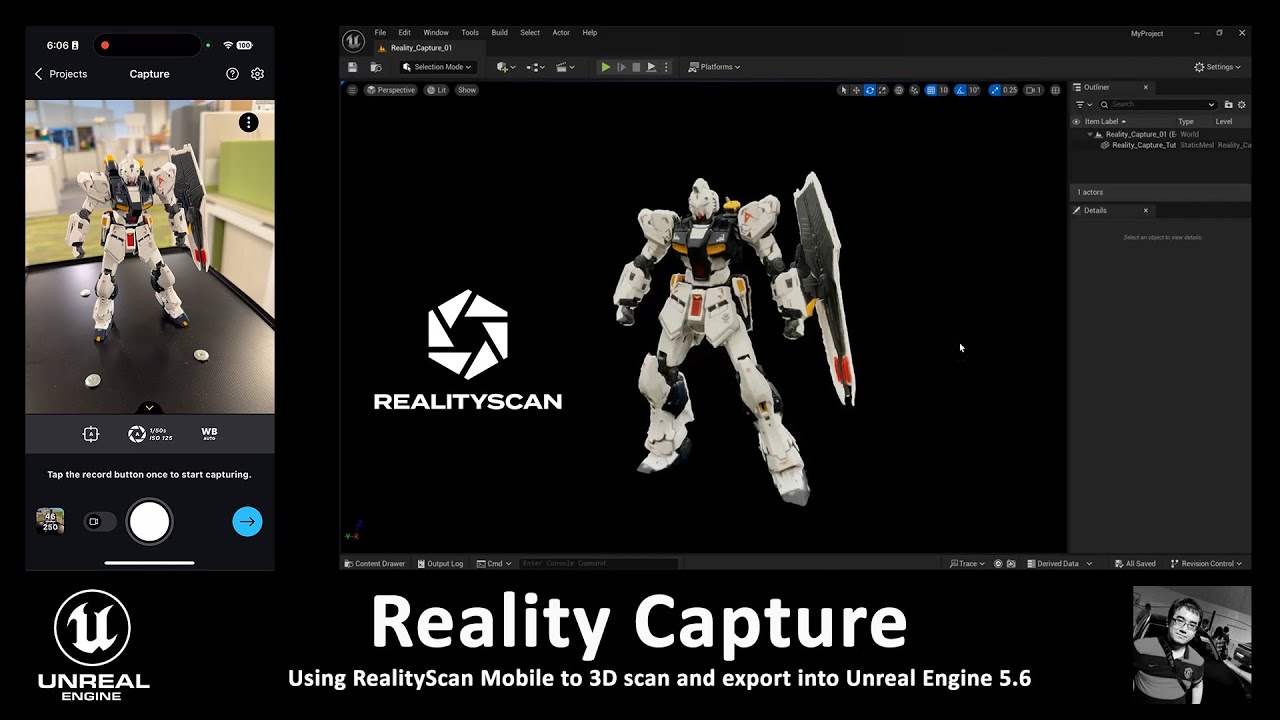
Task: Toggle grid snapping icon
Action: pos(930,90)
